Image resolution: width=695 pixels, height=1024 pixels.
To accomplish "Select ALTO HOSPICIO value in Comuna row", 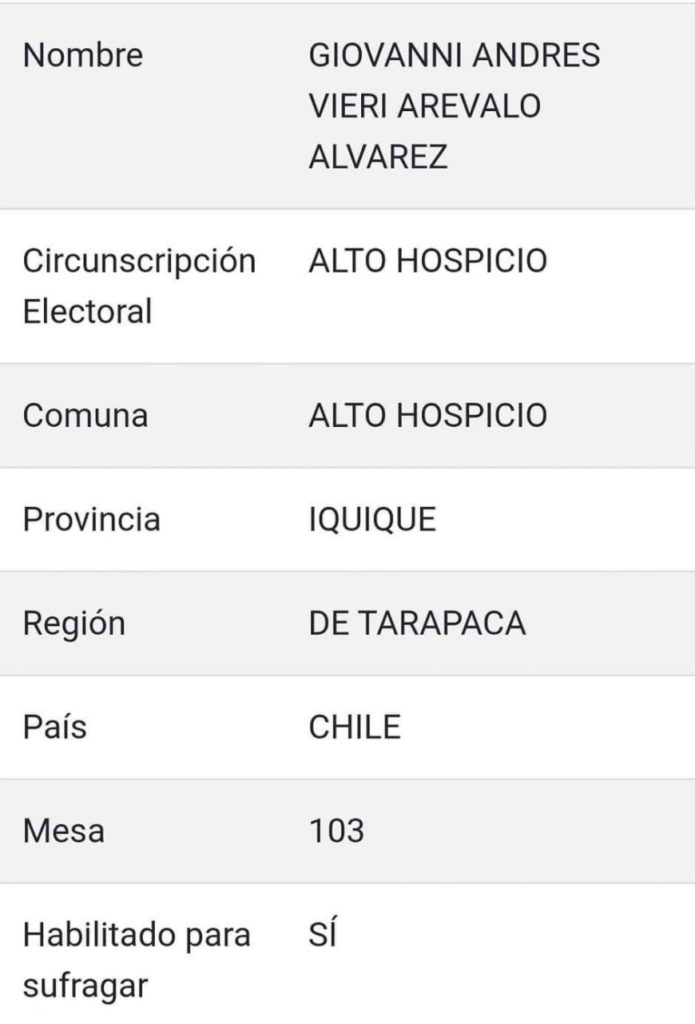I will pos(428,415).
